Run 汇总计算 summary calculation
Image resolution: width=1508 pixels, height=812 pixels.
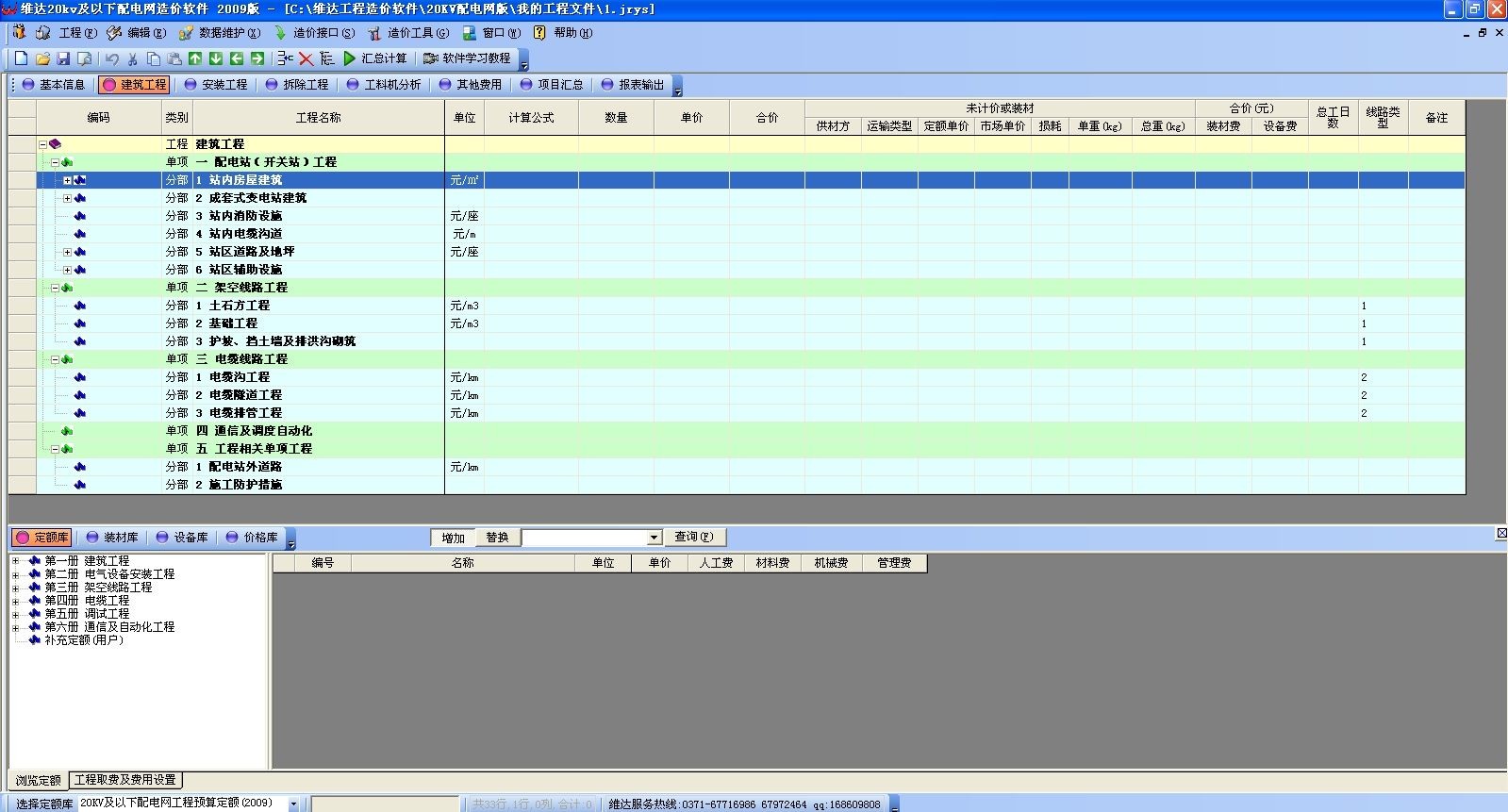tap(375, 58)
